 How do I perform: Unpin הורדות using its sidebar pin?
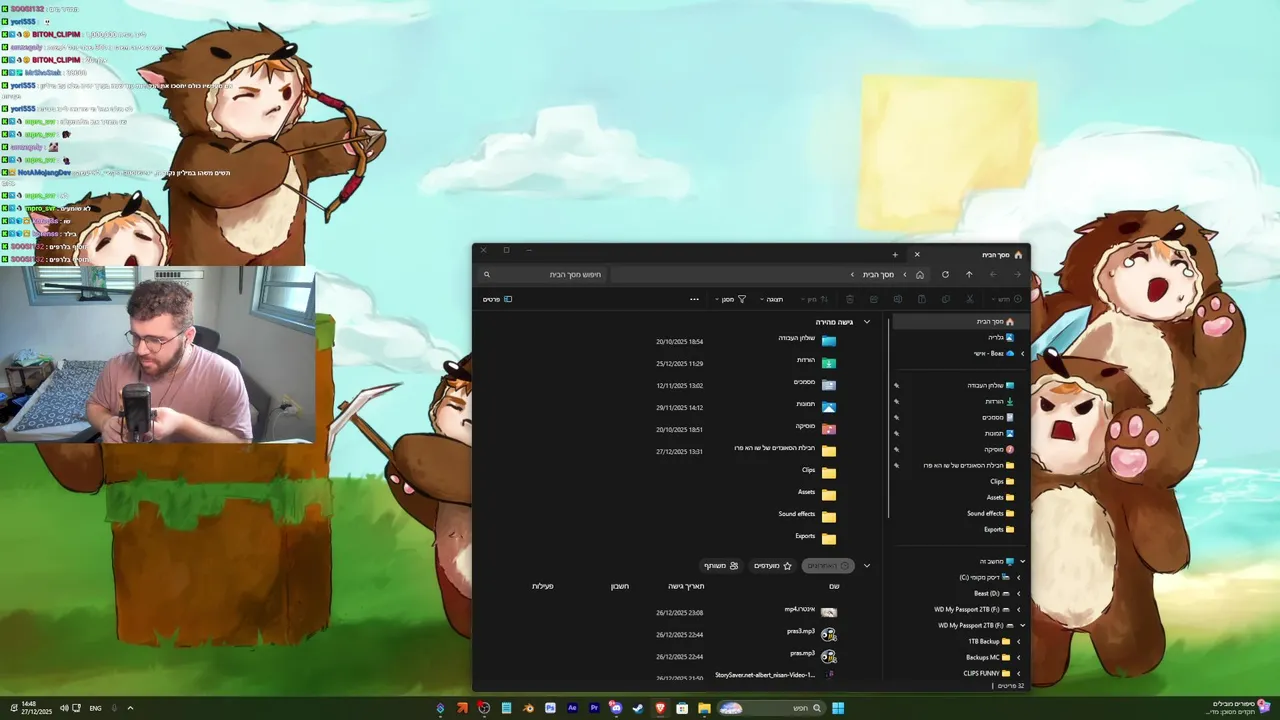896,401
